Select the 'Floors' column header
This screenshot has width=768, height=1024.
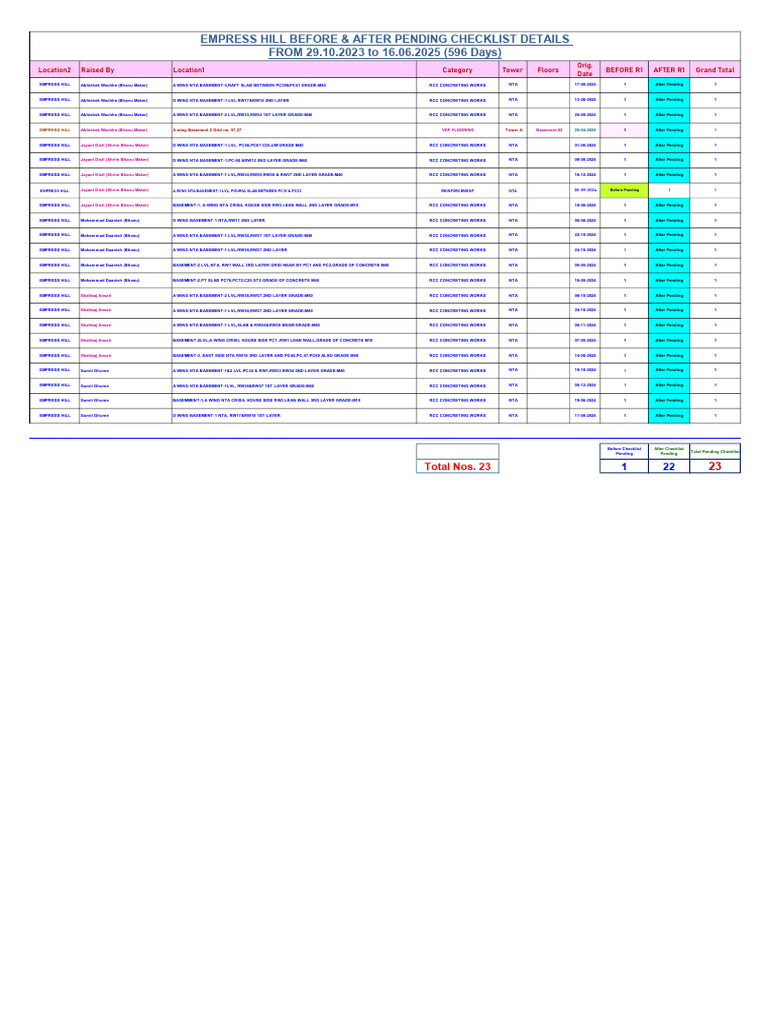(x=548, y=70)
